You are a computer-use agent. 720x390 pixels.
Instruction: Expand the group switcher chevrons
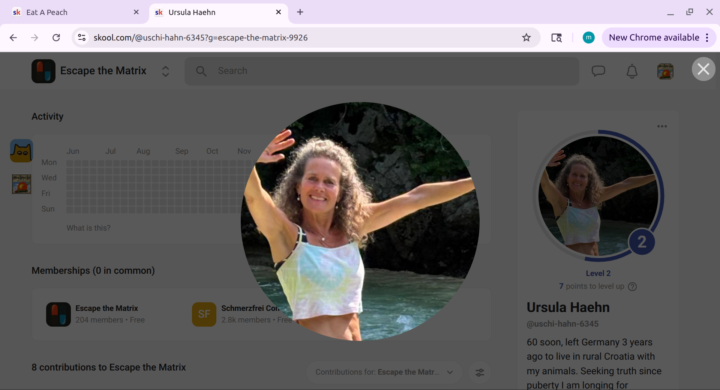[165, 71]
